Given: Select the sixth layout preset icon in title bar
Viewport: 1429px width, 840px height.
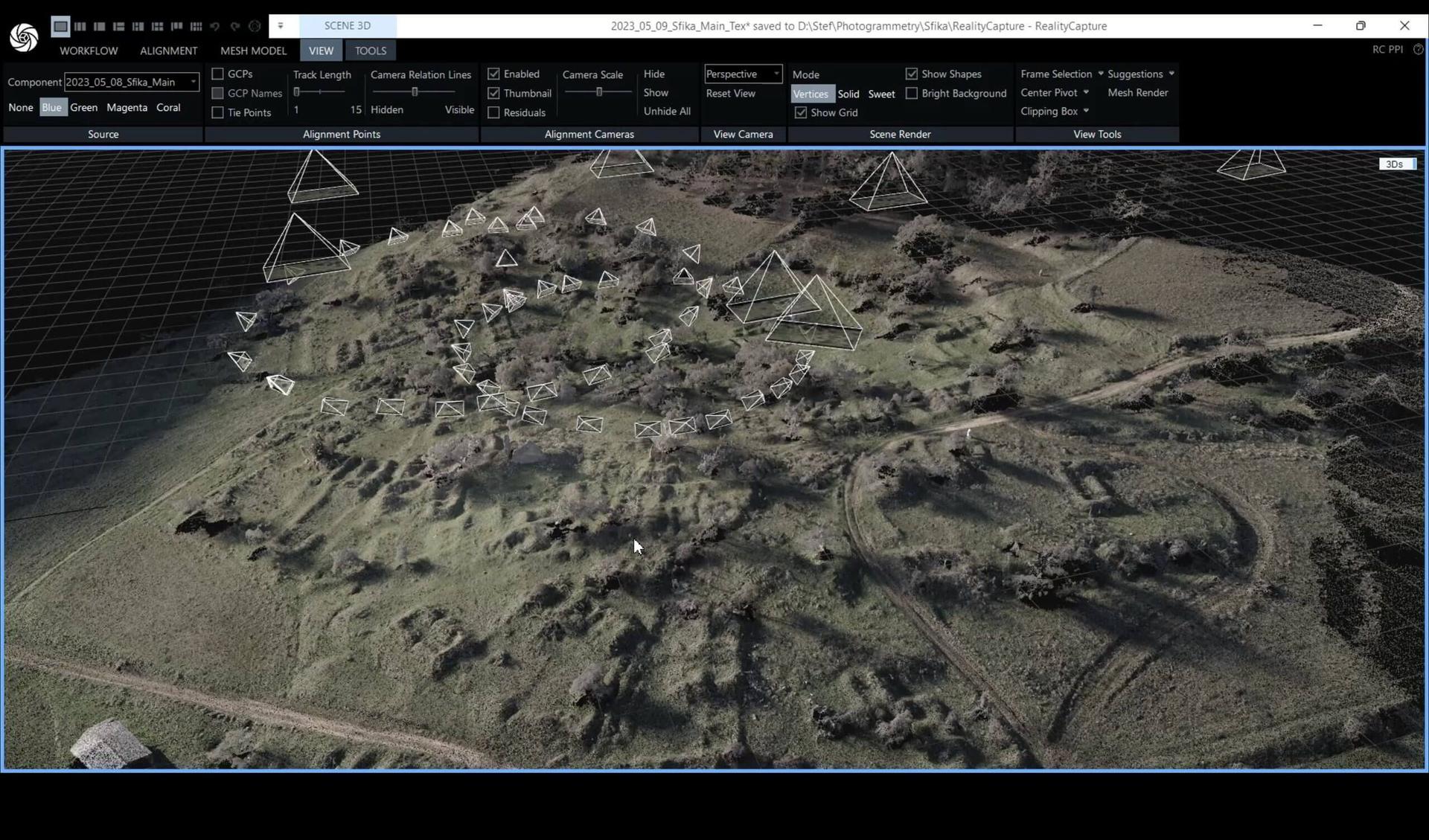Looking at the screenshot, I should click(157, 26).
